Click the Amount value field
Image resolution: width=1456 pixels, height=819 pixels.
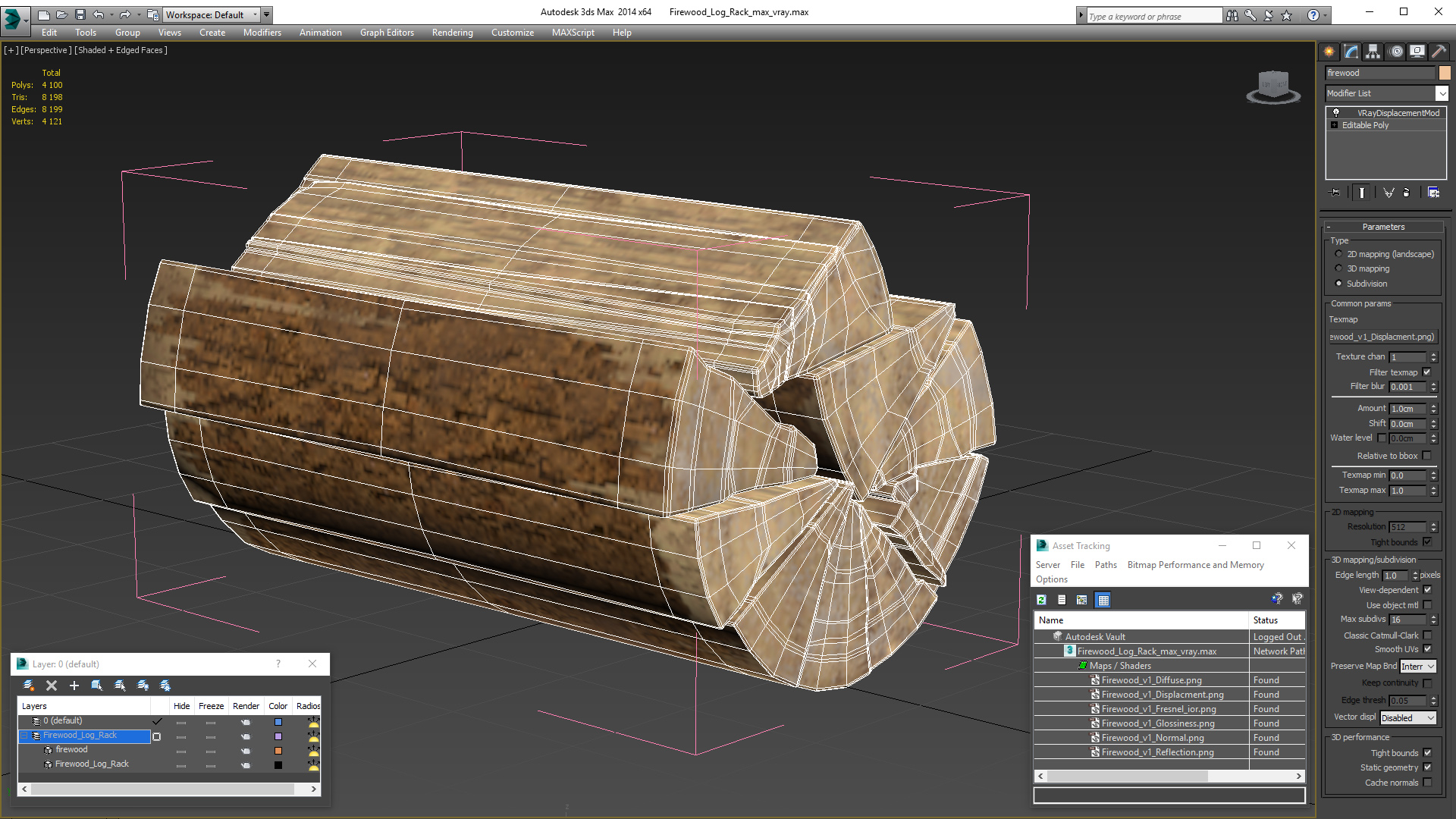[1407, 409]
